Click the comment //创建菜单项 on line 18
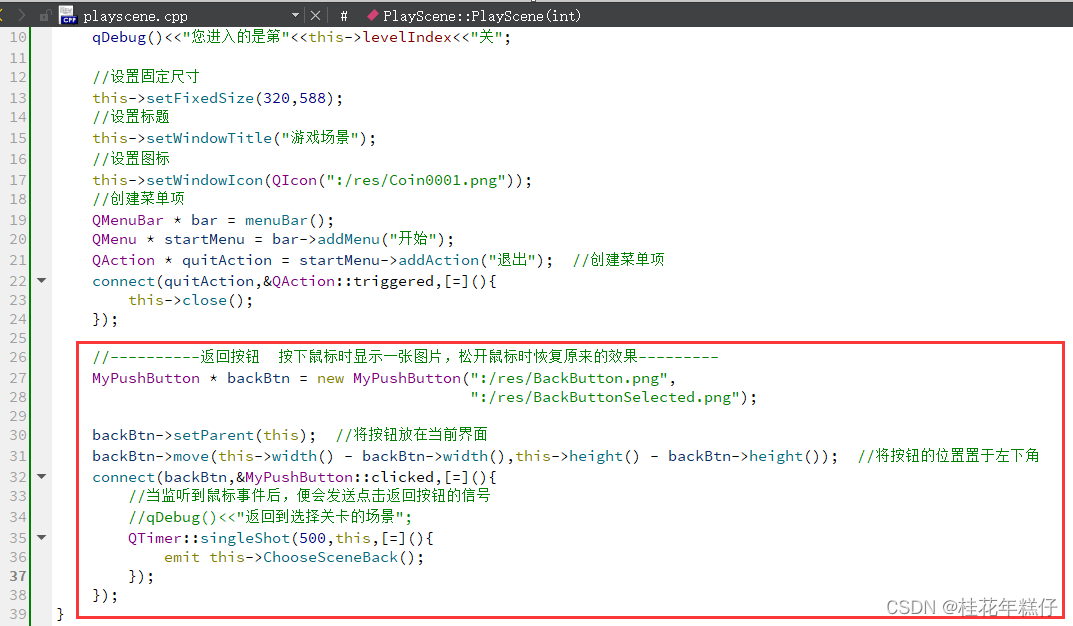The width and height of the screenshot is (1073, 626). (x=138, y=198)
